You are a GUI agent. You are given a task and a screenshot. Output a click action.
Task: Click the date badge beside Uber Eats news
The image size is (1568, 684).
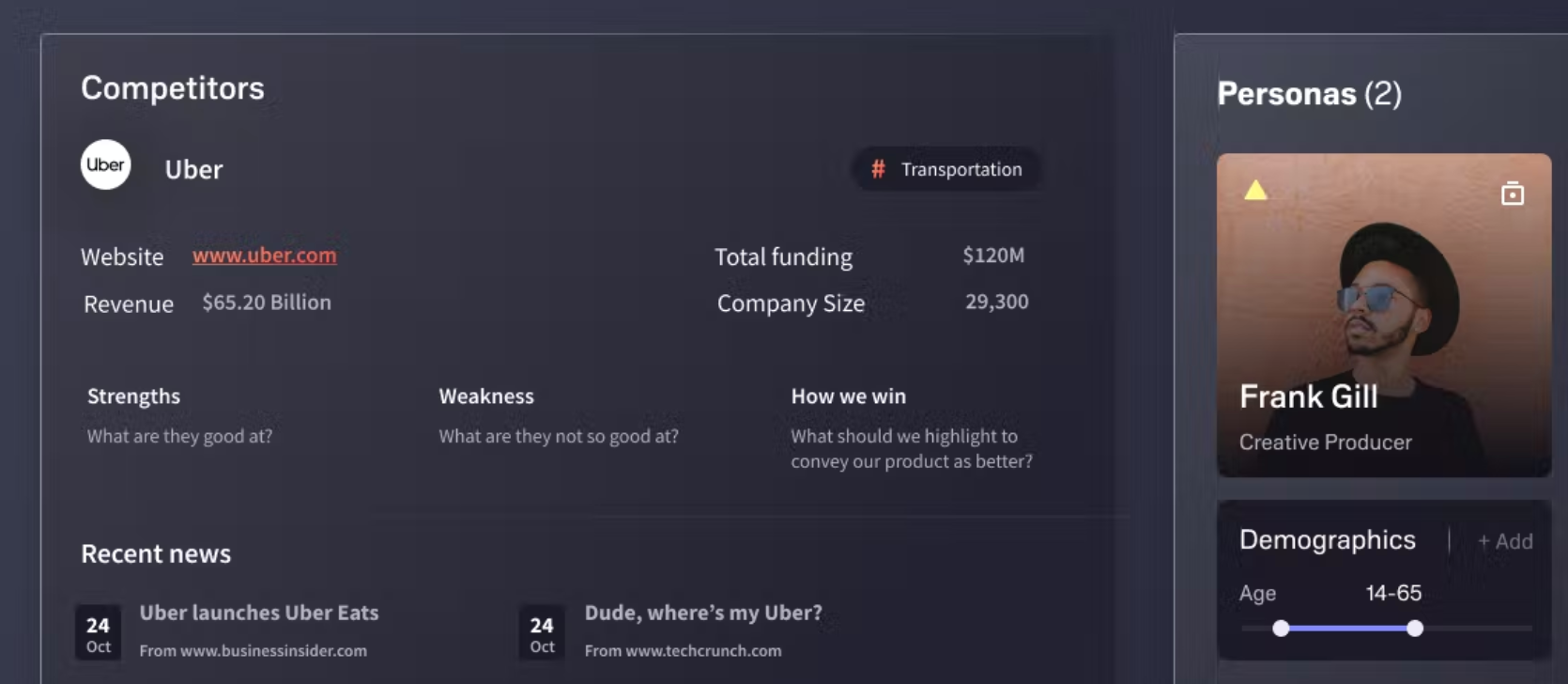(98, 633)
